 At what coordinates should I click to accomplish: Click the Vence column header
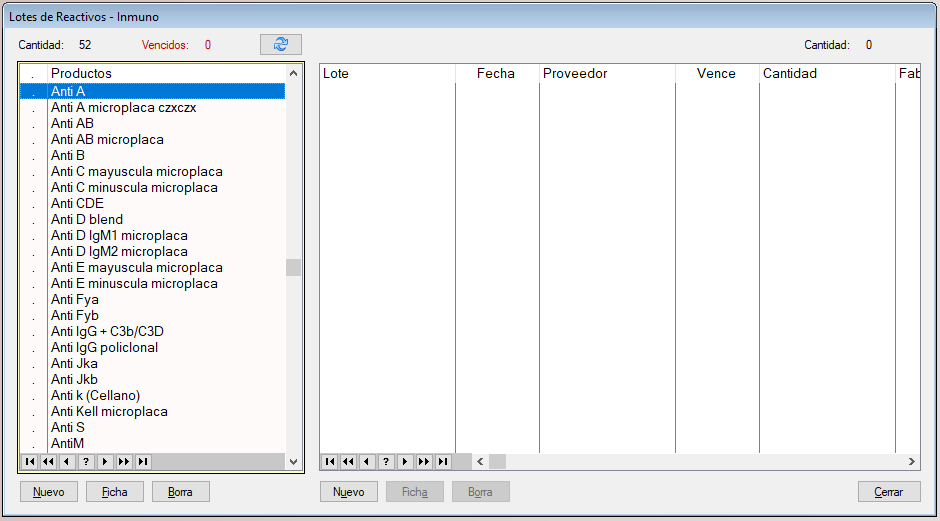715,73
